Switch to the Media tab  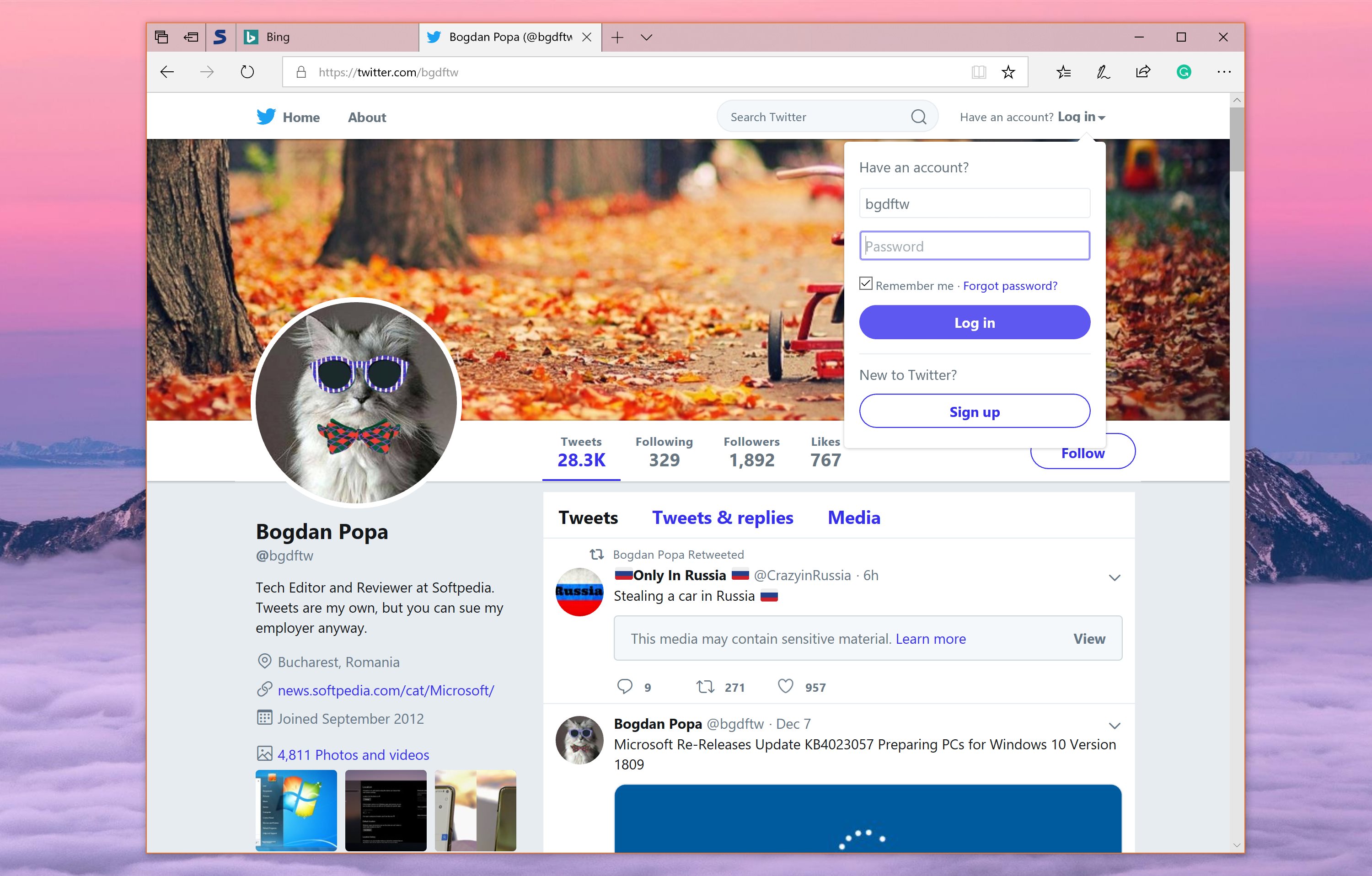(x=853, y=518)
